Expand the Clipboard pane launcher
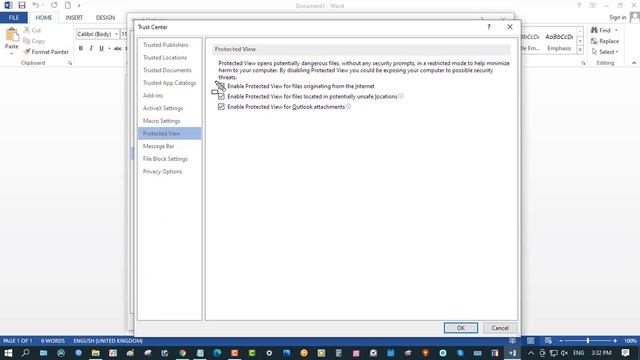 click(x=70, y=63)
